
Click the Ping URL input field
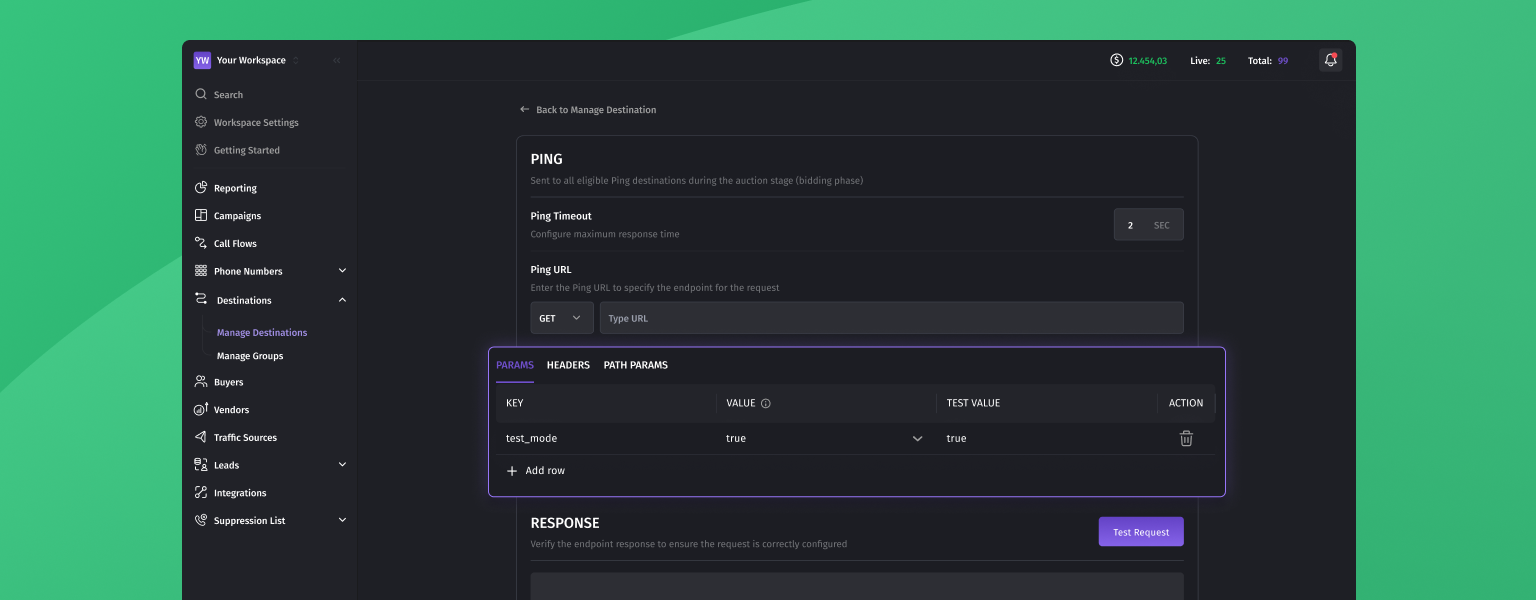890,318
